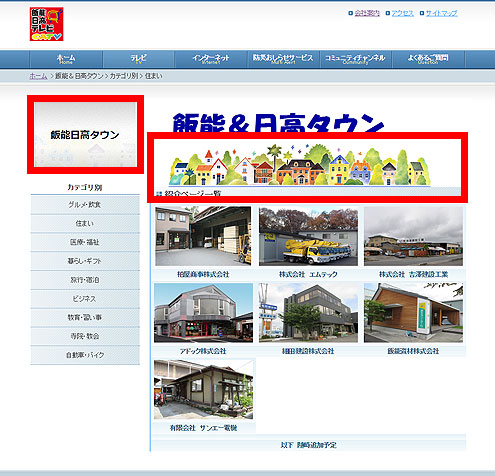
Task: Click the カテゴリ別 sidebar heading
Action: (x=85, y=187)
